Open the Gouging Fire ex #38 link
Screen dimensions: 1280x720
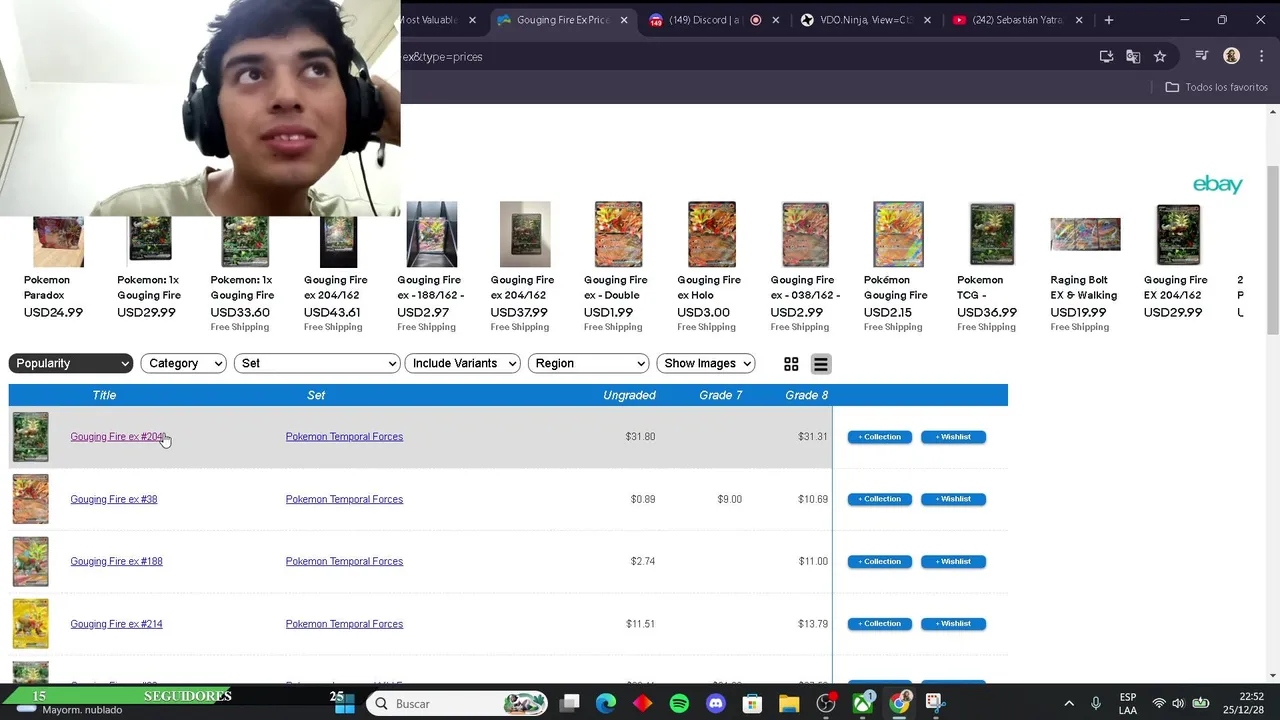click(x=113, y=499)
